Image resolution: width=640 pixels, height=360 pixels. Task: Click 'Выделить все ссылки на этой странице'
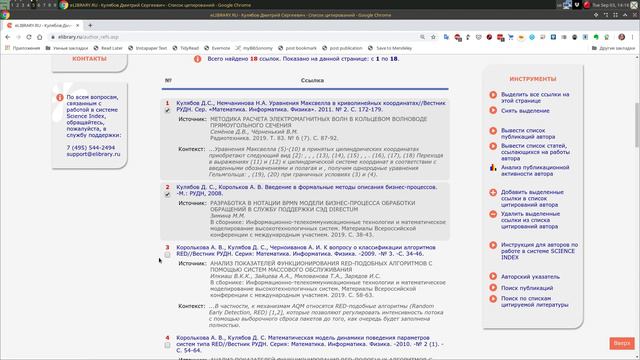click(535, 98)
